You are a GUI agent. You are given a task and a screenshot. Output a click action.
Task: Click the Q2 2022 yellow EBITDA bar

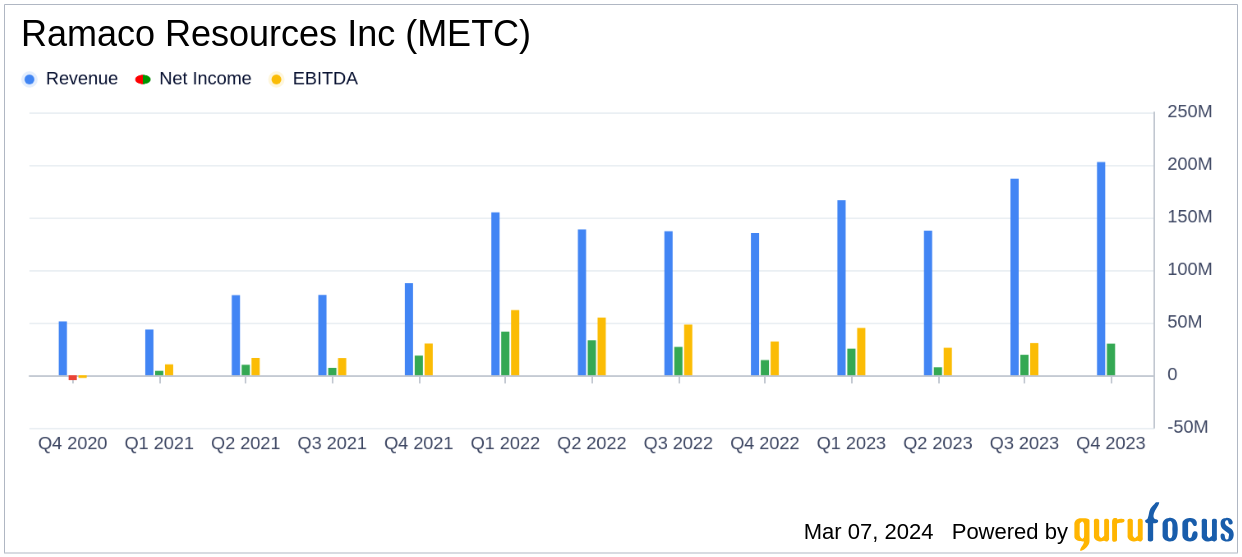point(602,347)
